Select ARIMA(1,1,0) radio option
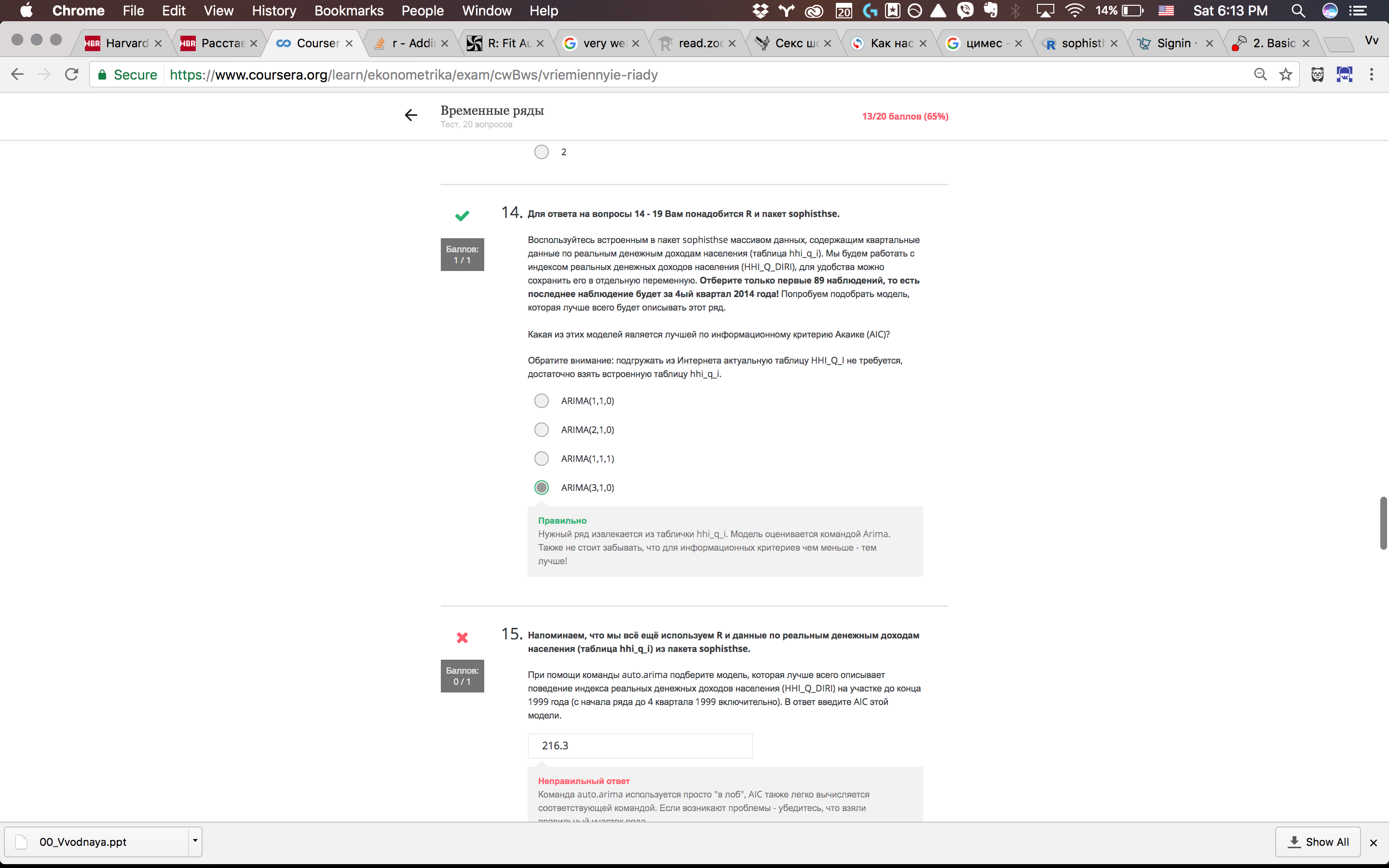The image size is (1389, 868). [541, 401]
